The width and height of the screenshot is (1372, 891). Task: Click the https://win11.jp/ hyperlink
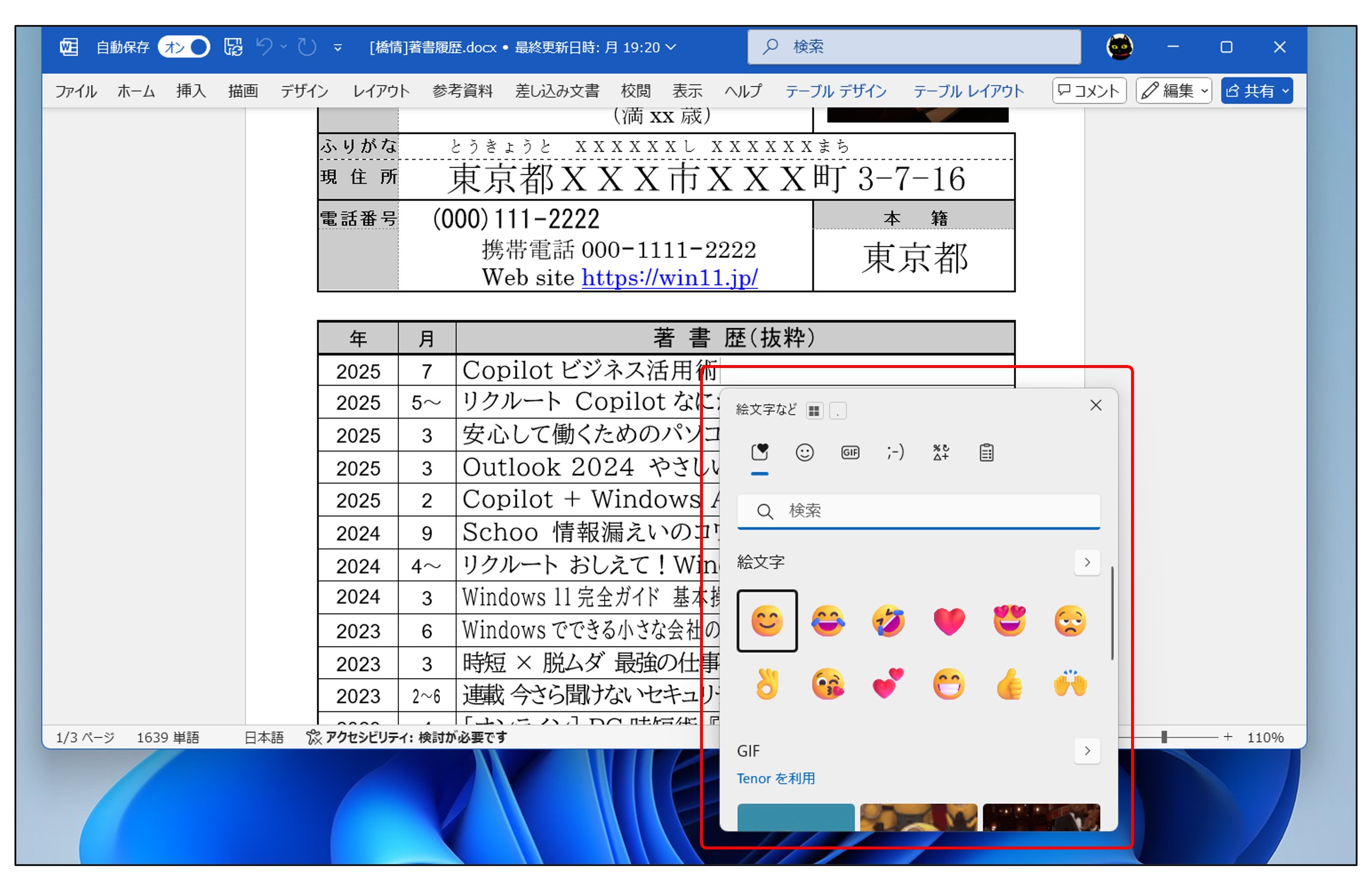(x=669, y=277)
